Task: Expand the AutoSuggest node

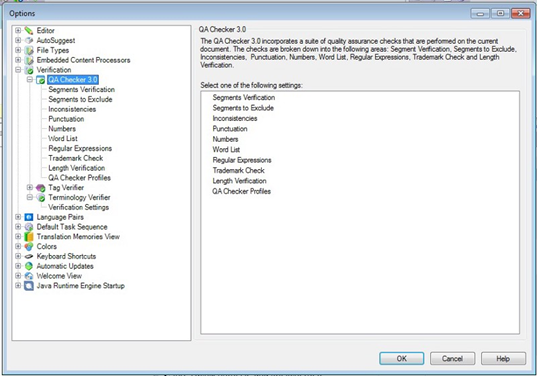Action: (x=18, y=40)
